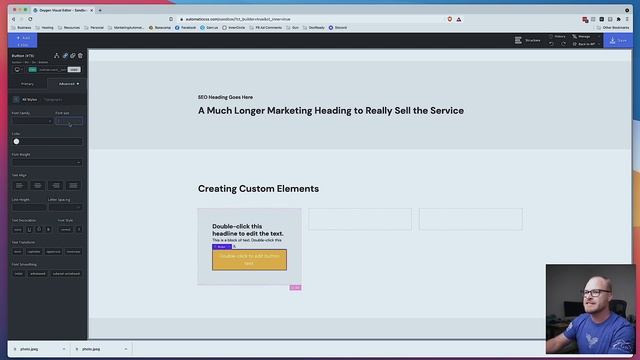Click the pink Div tag below the card

(x=296, y=288)
